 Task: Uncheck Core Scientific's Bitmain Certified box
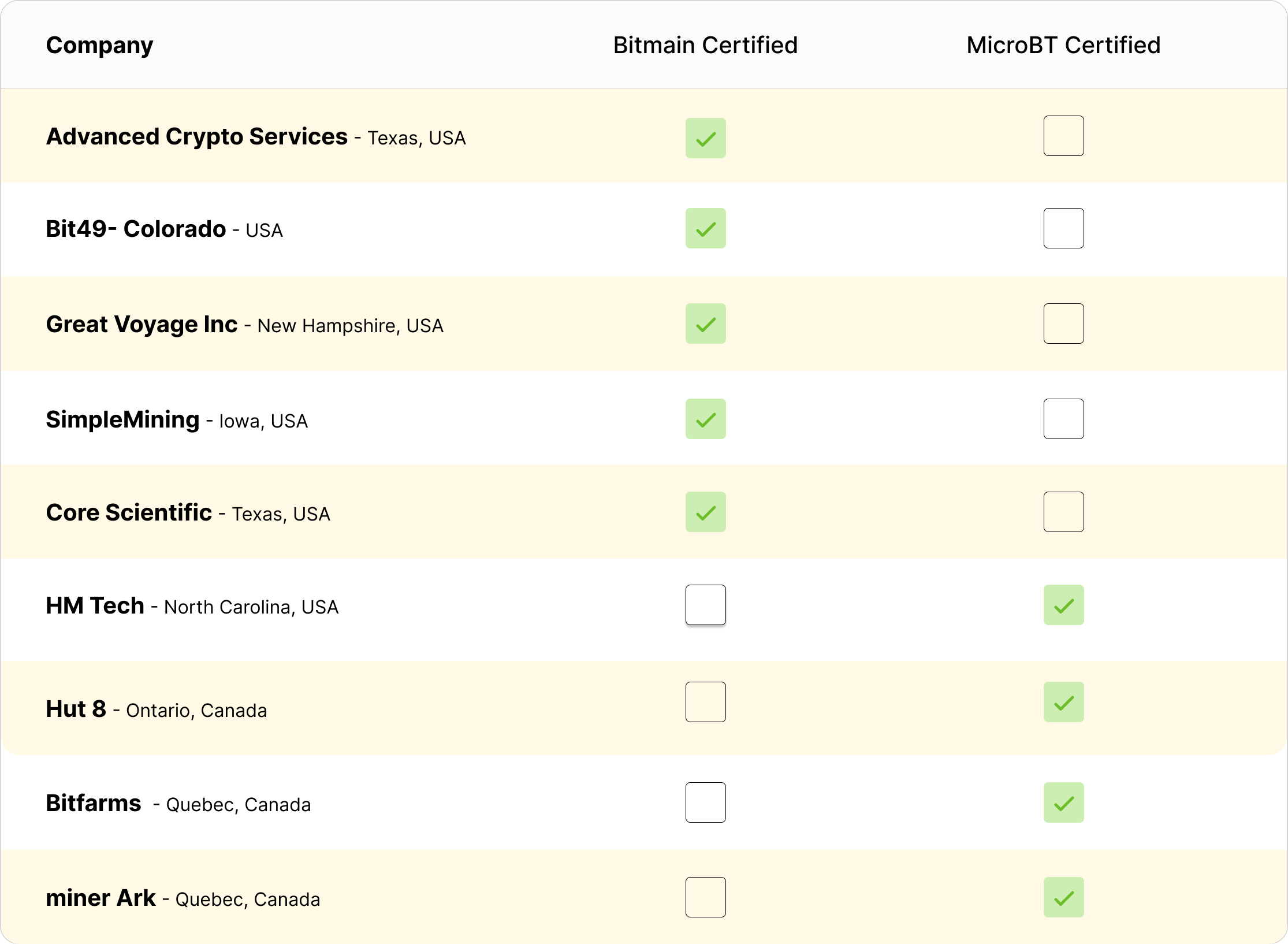(706, 512)
